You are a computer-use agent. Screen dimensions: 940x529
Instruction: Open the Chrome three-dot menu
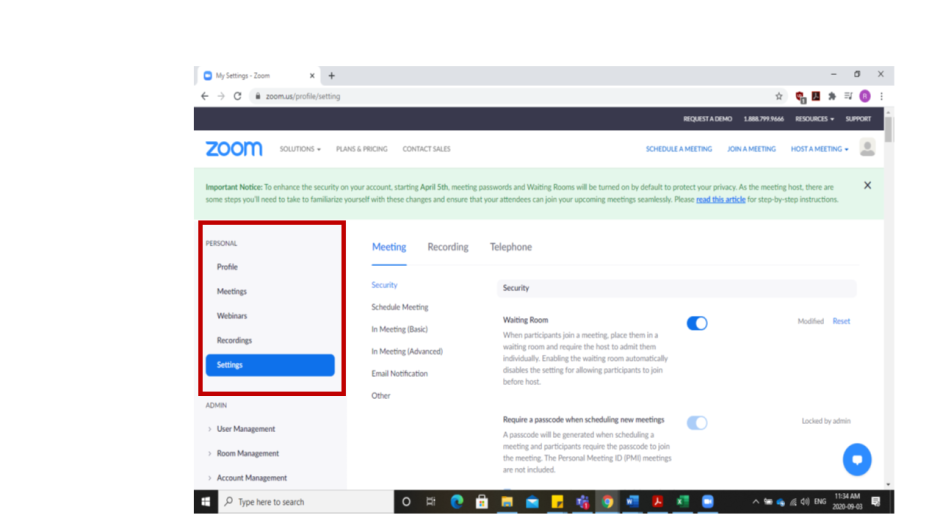tap(881, 96)
